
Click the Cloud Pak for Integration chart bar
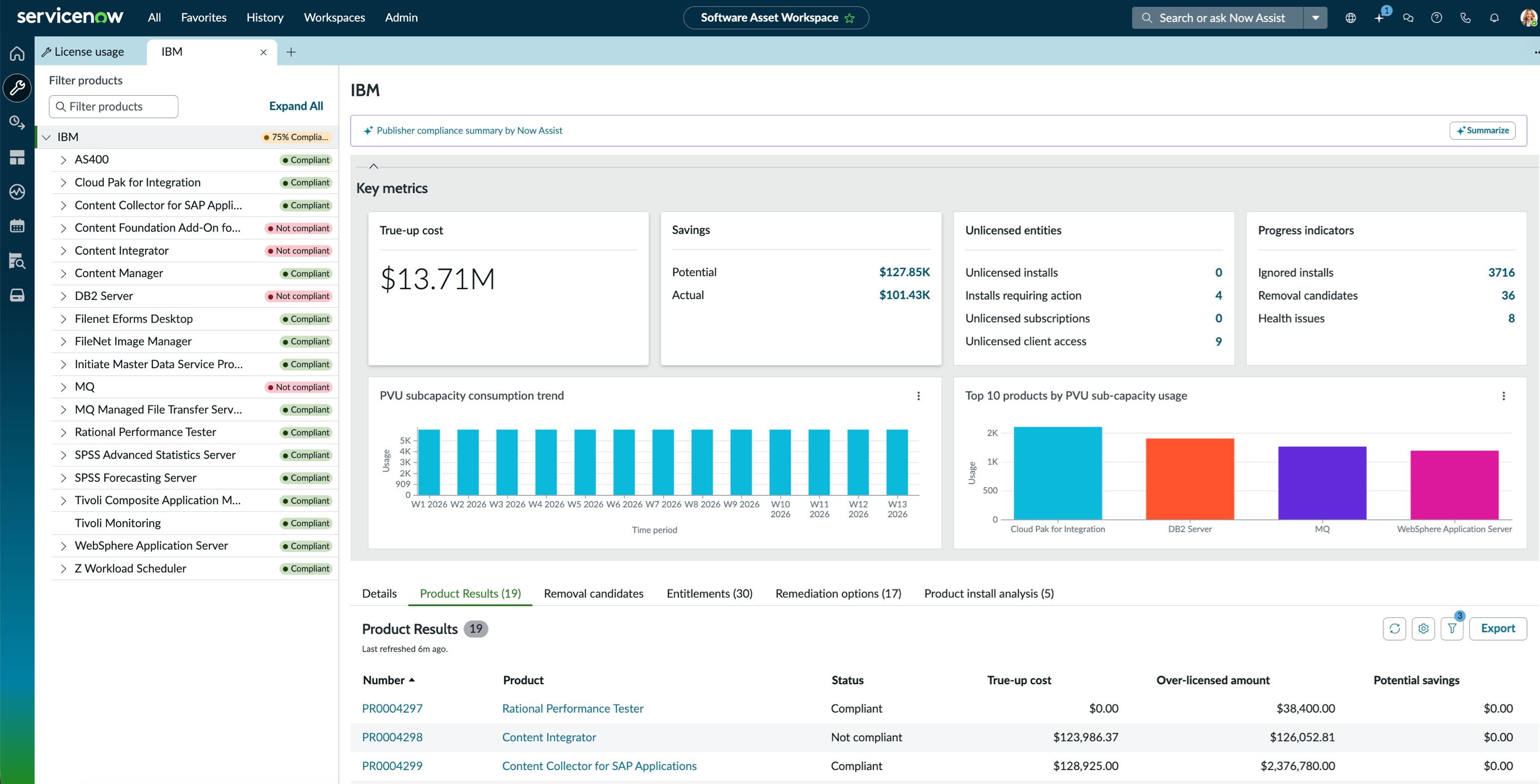coord(1057,473)
